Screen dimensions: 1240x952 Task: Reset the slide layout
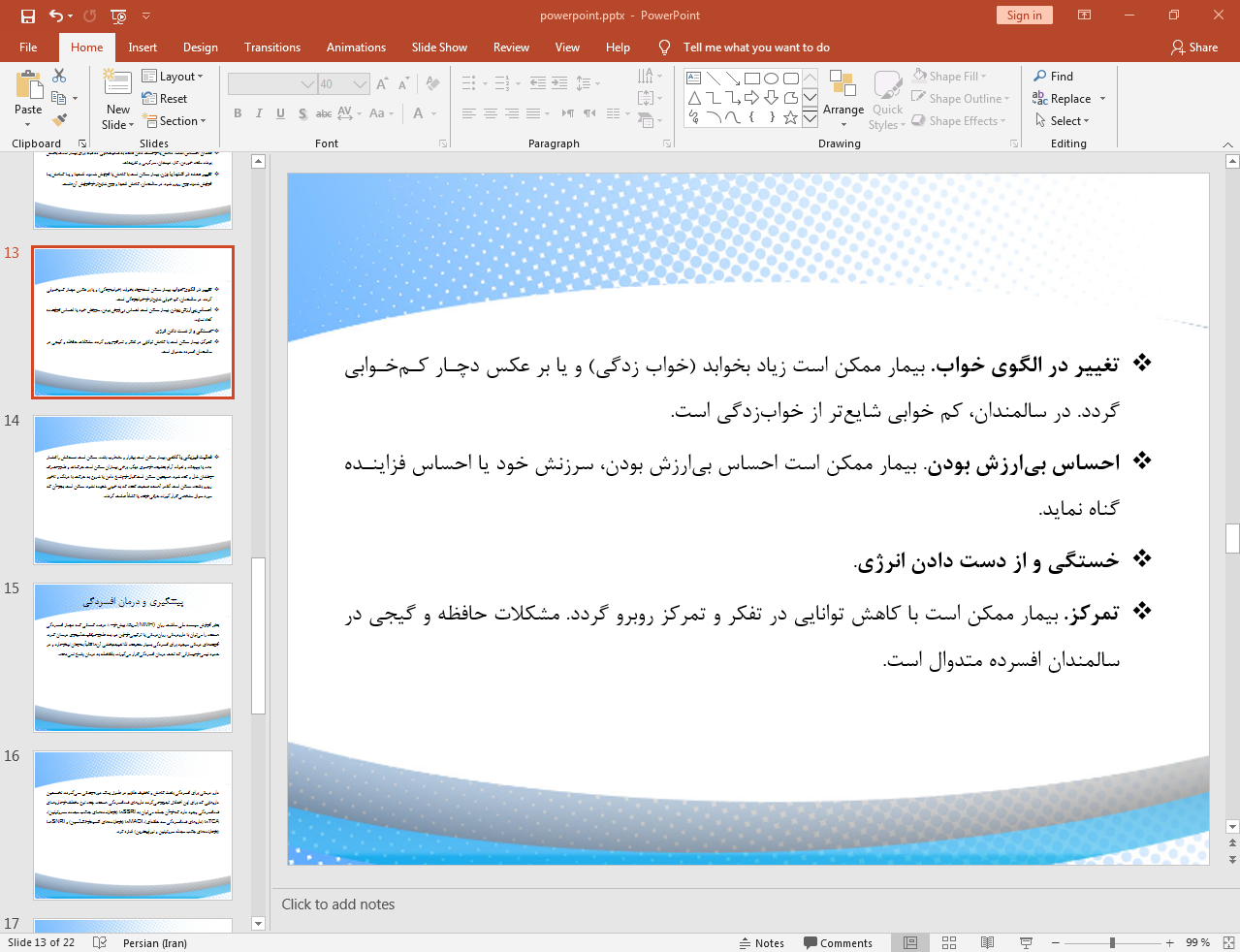tap(165, 99)
